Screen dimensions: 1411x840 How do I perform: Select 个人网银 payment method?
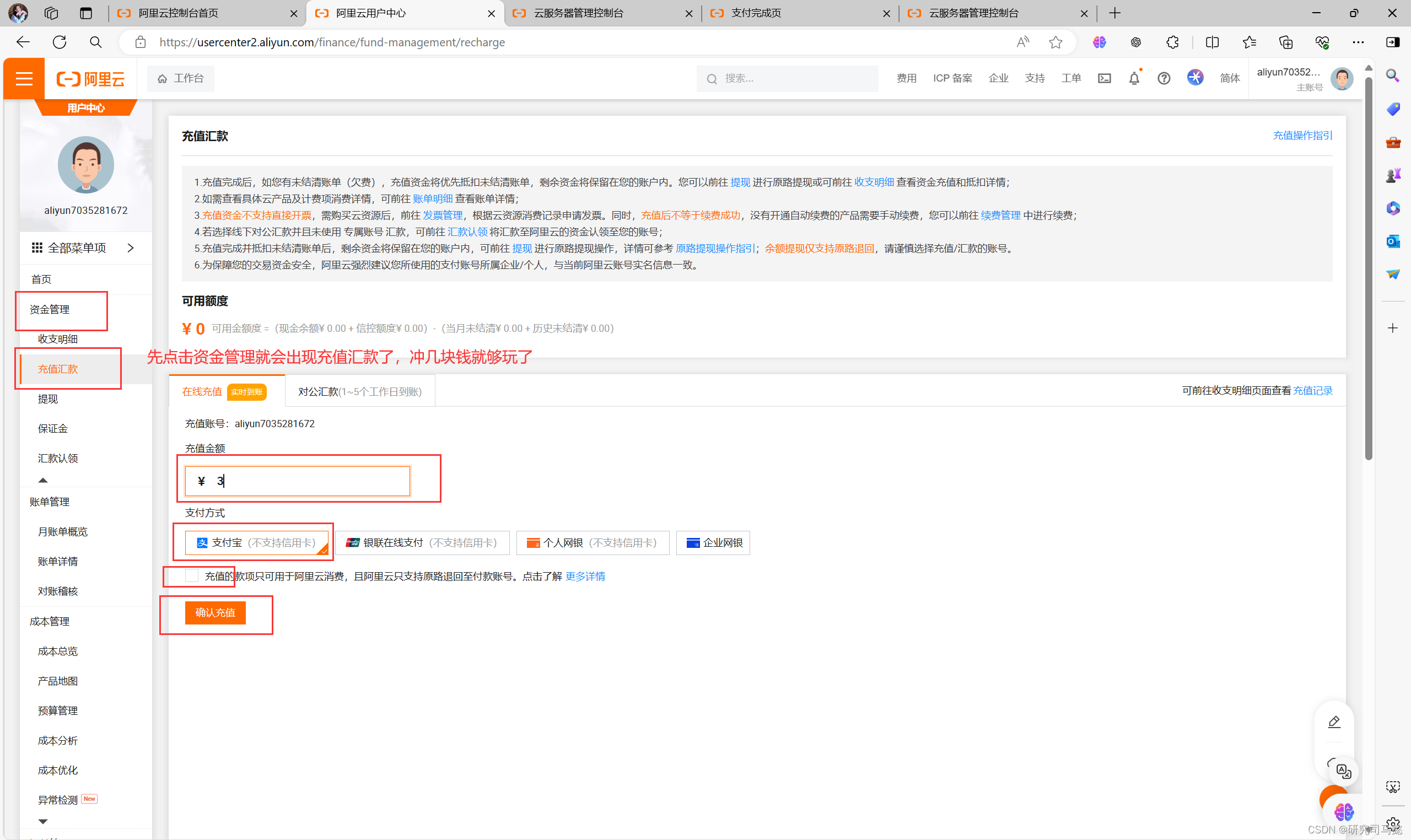pyautogui.click(x=593, y=543)
